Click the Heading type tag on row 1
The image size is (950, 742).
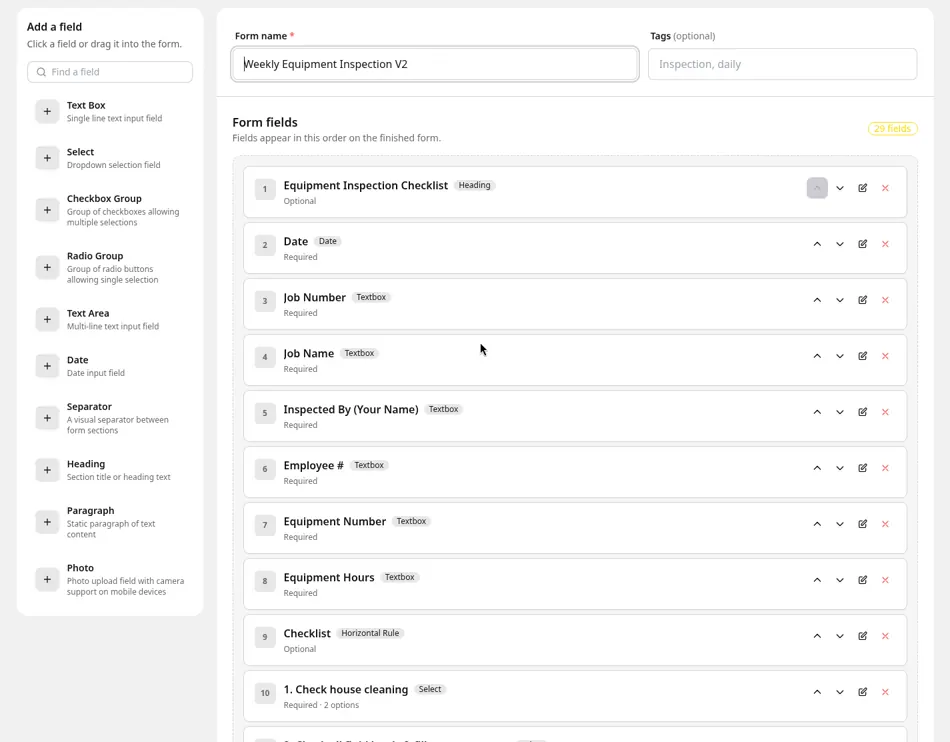coord(474,185)
